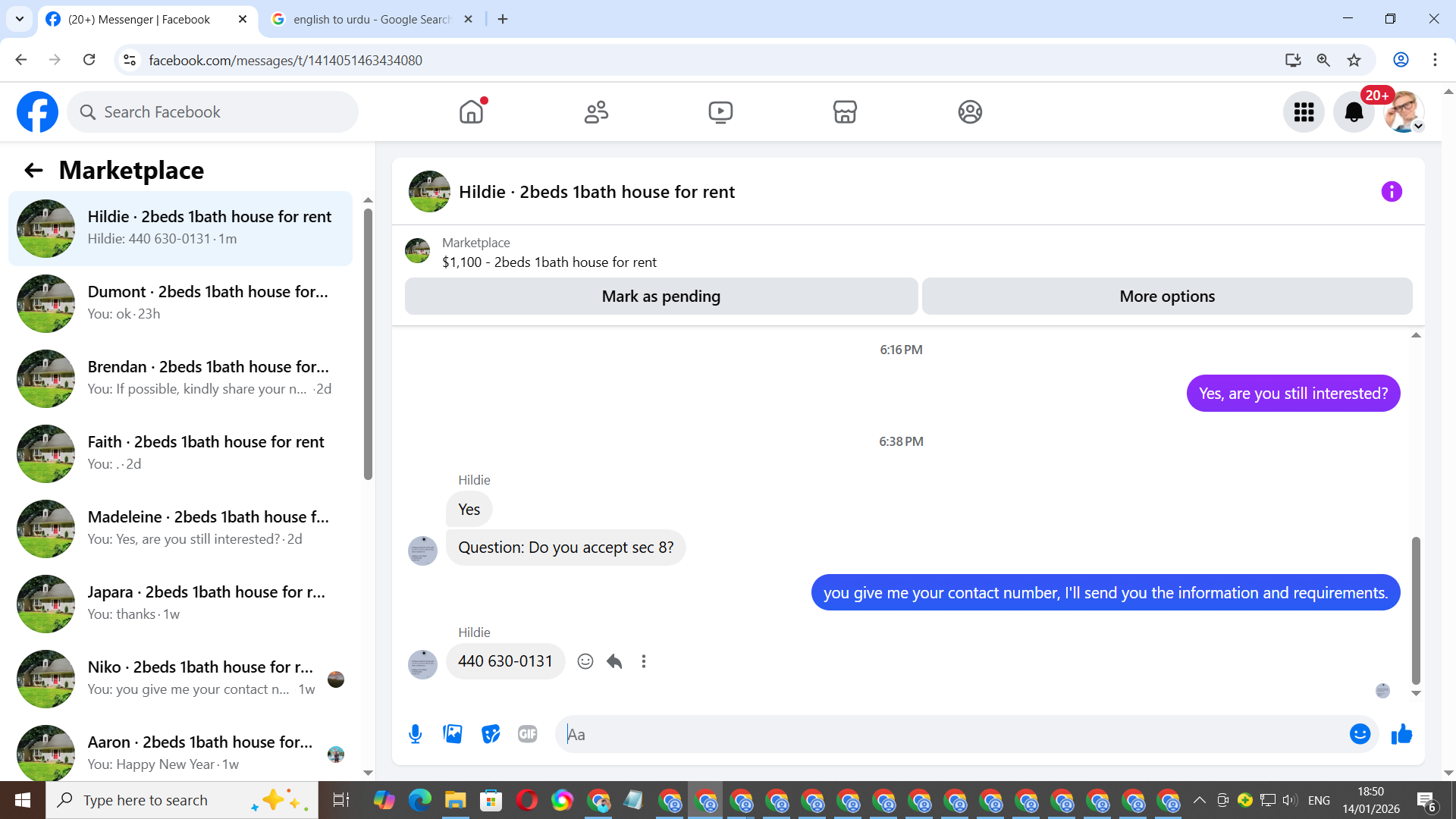1456x819 pixels.
Task: Click conversation scrollbar thumb
Action: coord(1415,610)
